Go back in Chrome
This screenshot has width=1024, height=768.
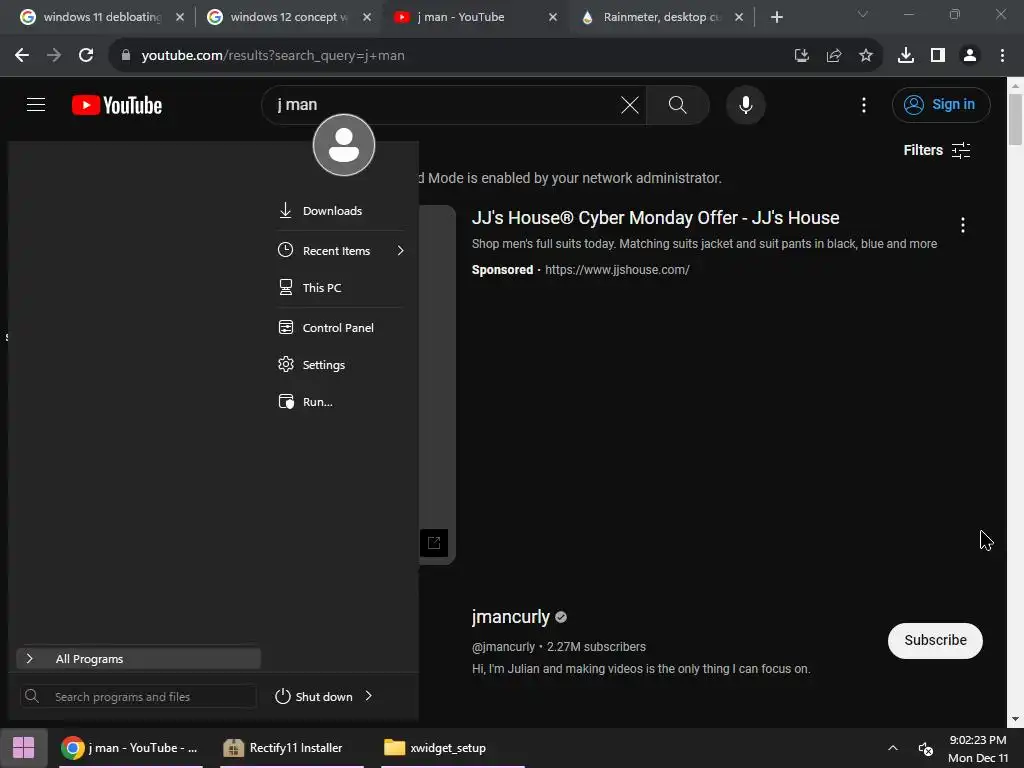point(22,56)
